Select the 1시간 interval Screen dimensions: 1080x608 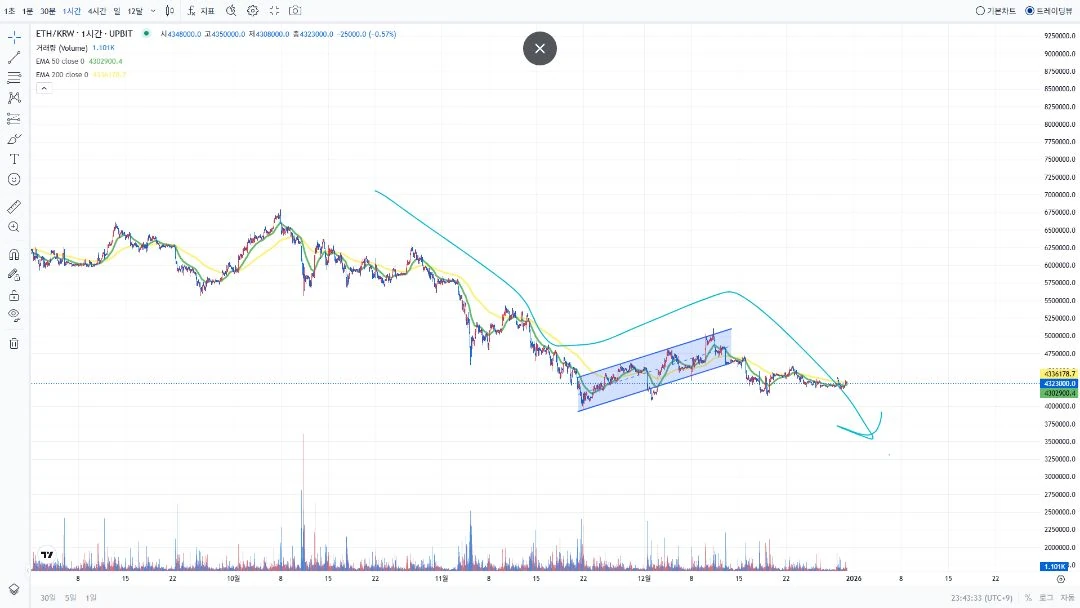(72, 11)
